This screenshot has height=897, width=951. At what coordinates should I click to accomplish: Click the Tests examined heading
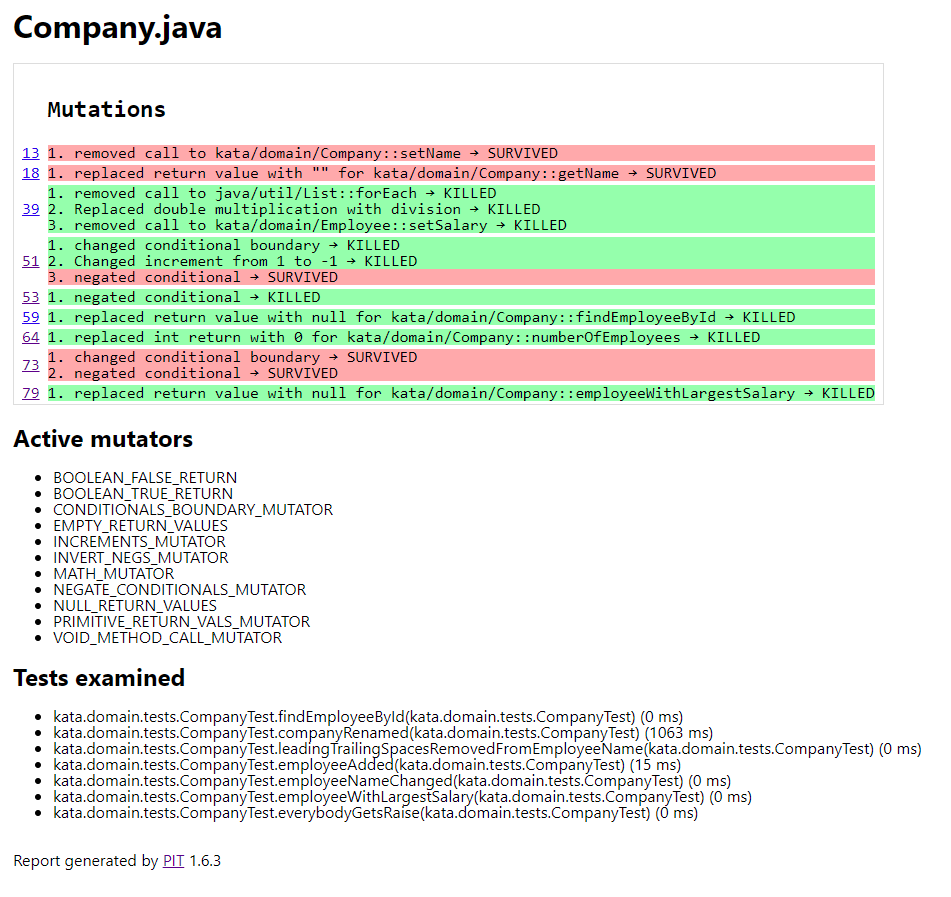point(99,678)
